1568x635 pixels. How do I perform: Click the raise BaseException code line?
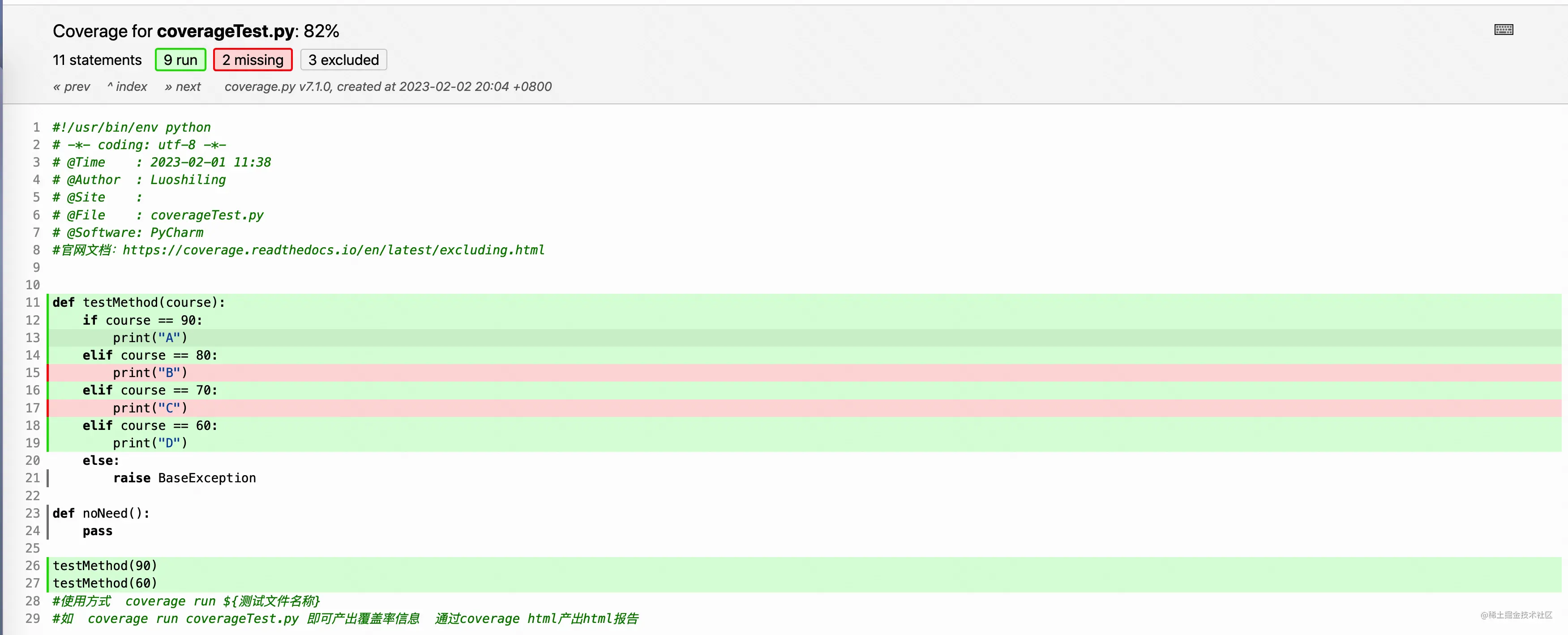[184, 478]
